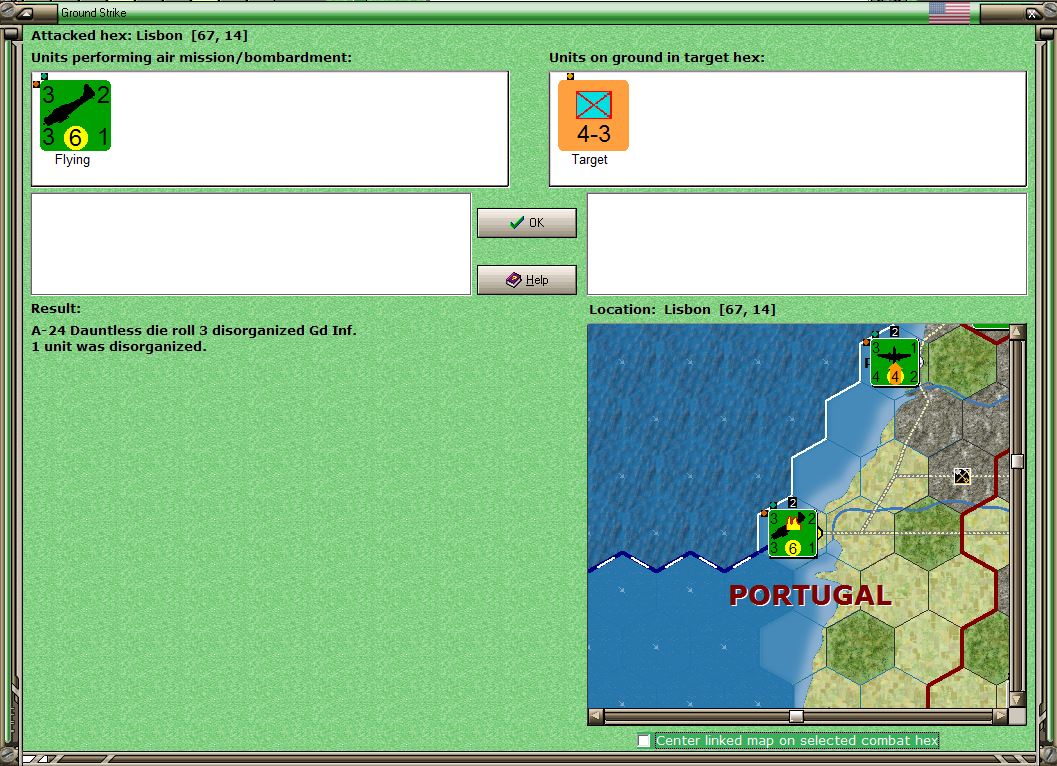Image resolution: width=1057 pixels, height=766 pixels.
Task: Select the orange 4-3 Target unit counter
Action: pos(592,113)
